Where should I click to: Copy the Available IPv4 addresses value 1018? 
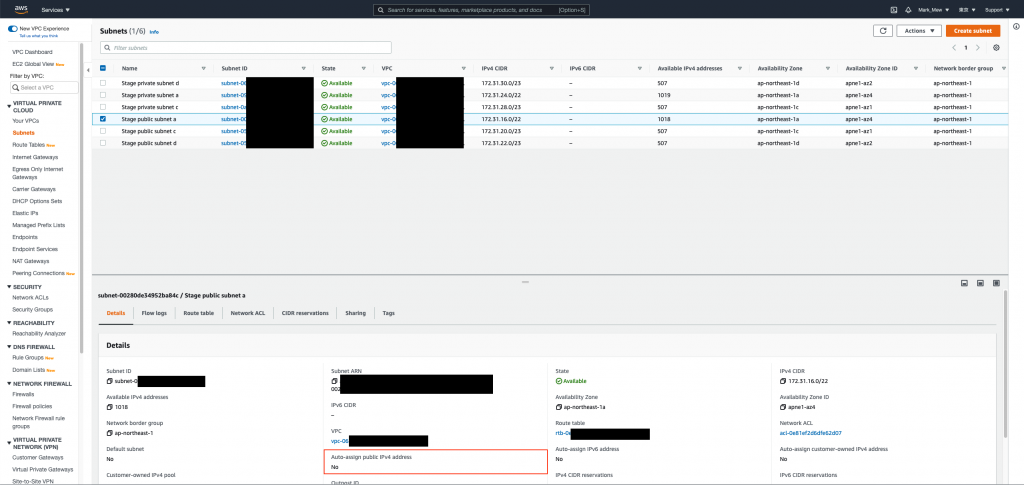[109, 407]
